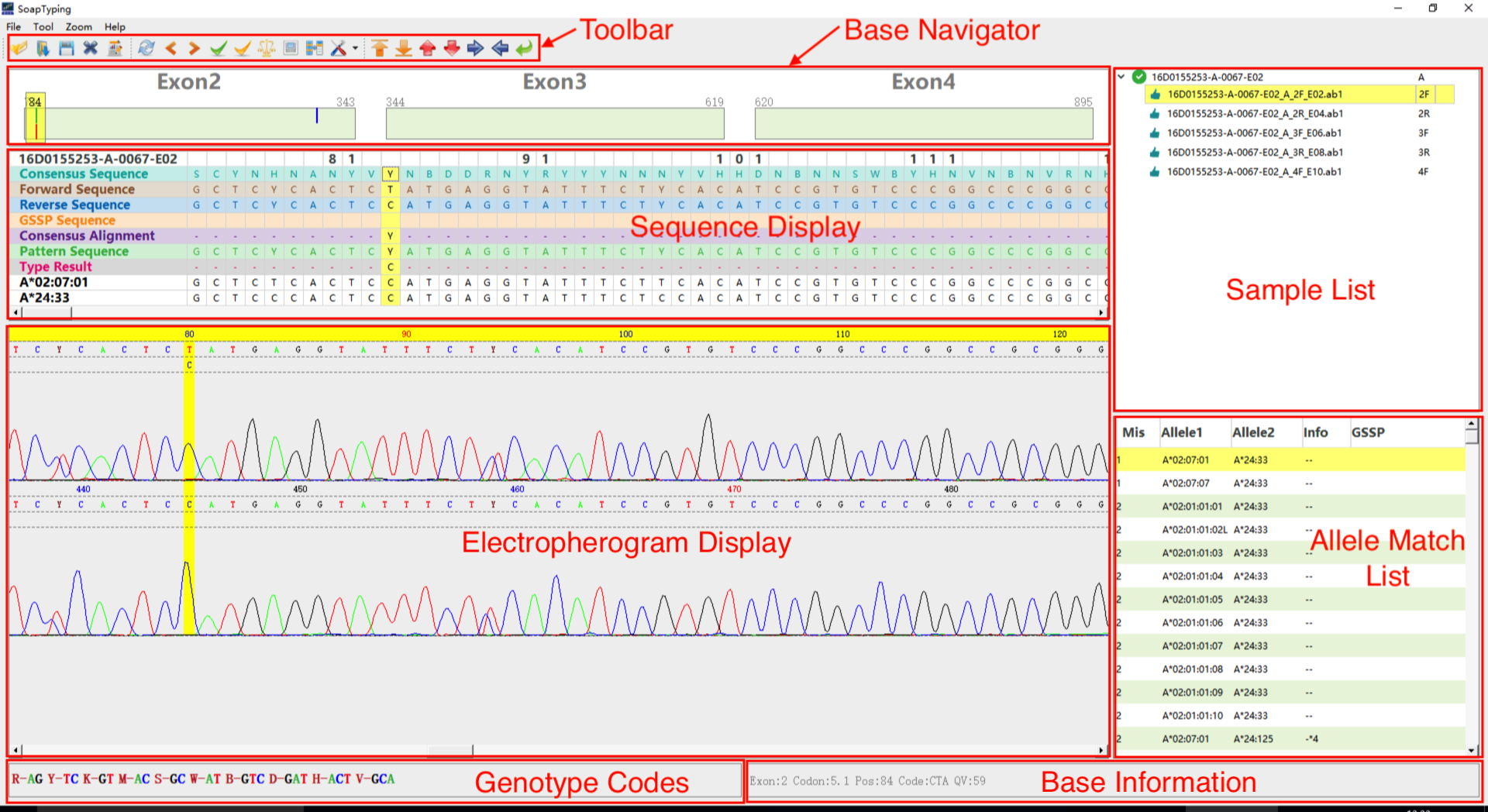Open the dropdown arrow beside tools icon

[x=355, y=48]
